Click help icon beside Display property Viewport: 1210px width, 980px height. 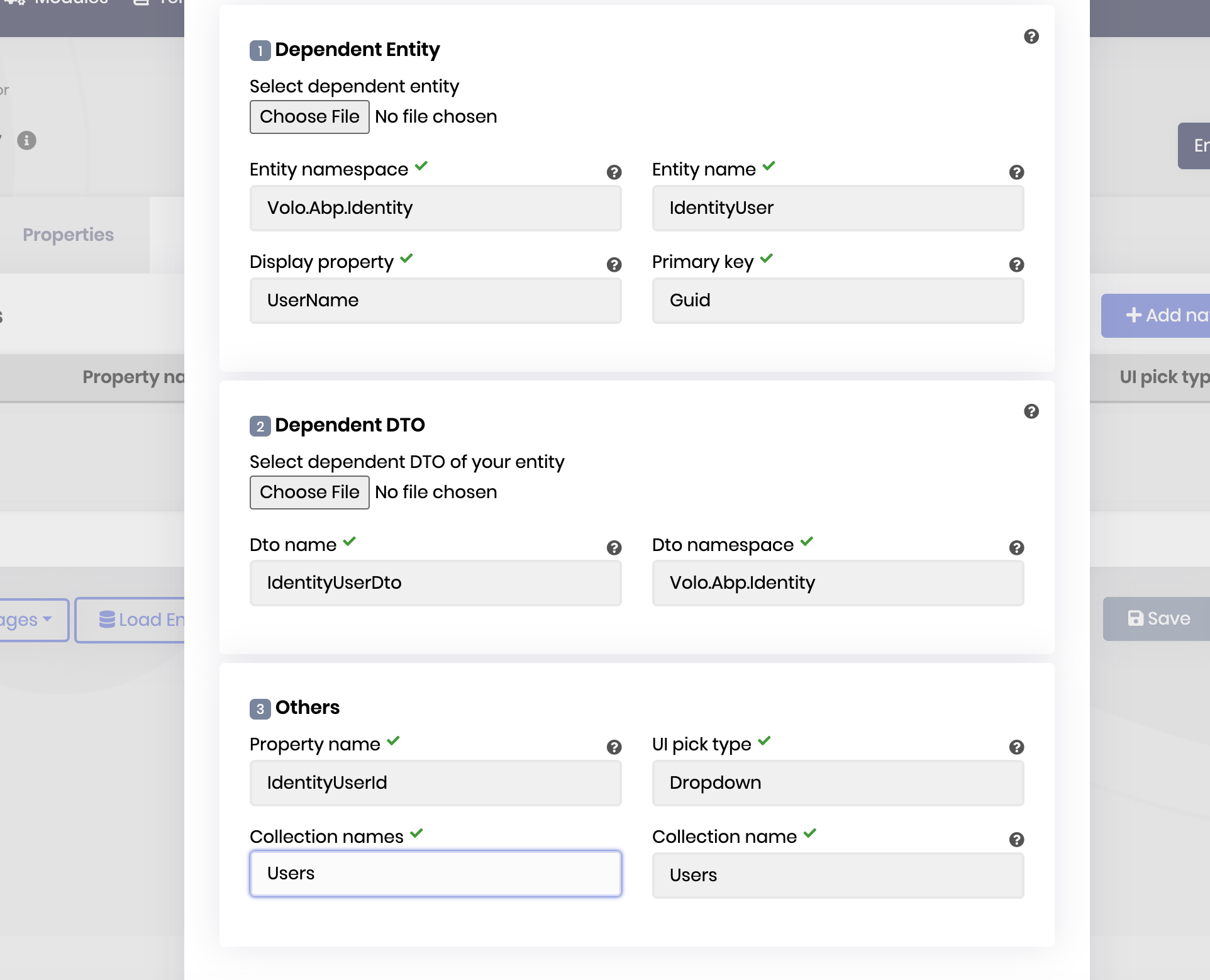614,265
